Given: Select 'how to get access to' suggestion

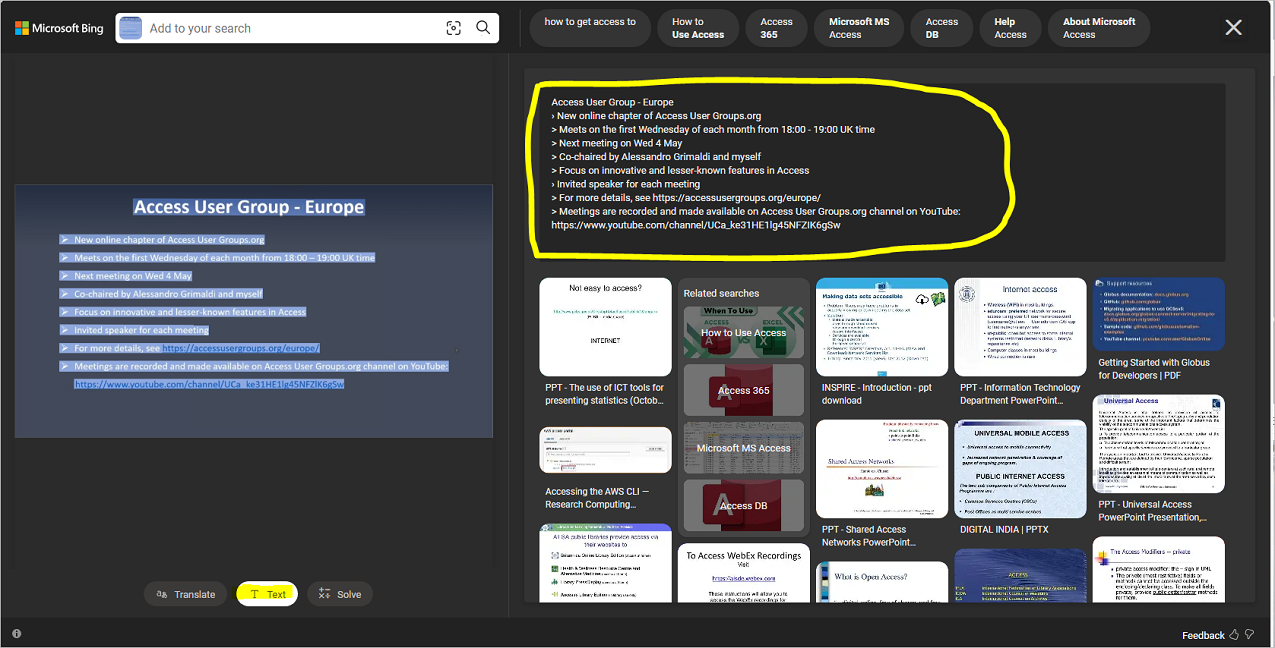Looking at the screenshot, I should [590, 28].
